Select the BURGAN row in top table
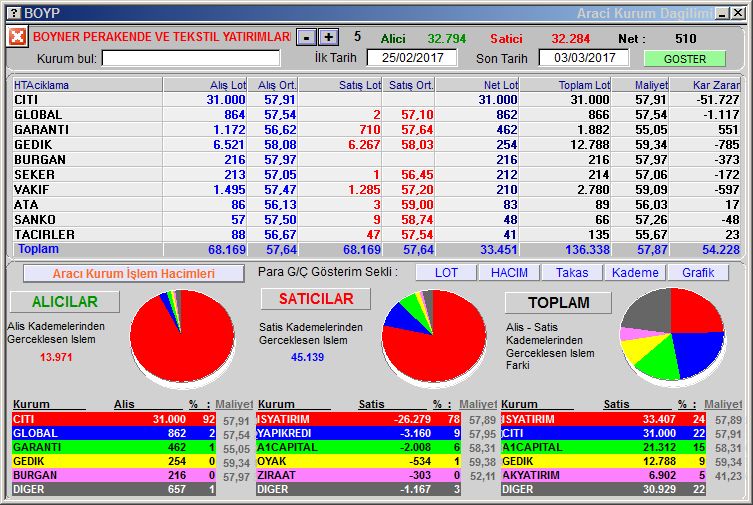Screen dimensions: 753x505 pyautogui.click(x=376, y=159)
